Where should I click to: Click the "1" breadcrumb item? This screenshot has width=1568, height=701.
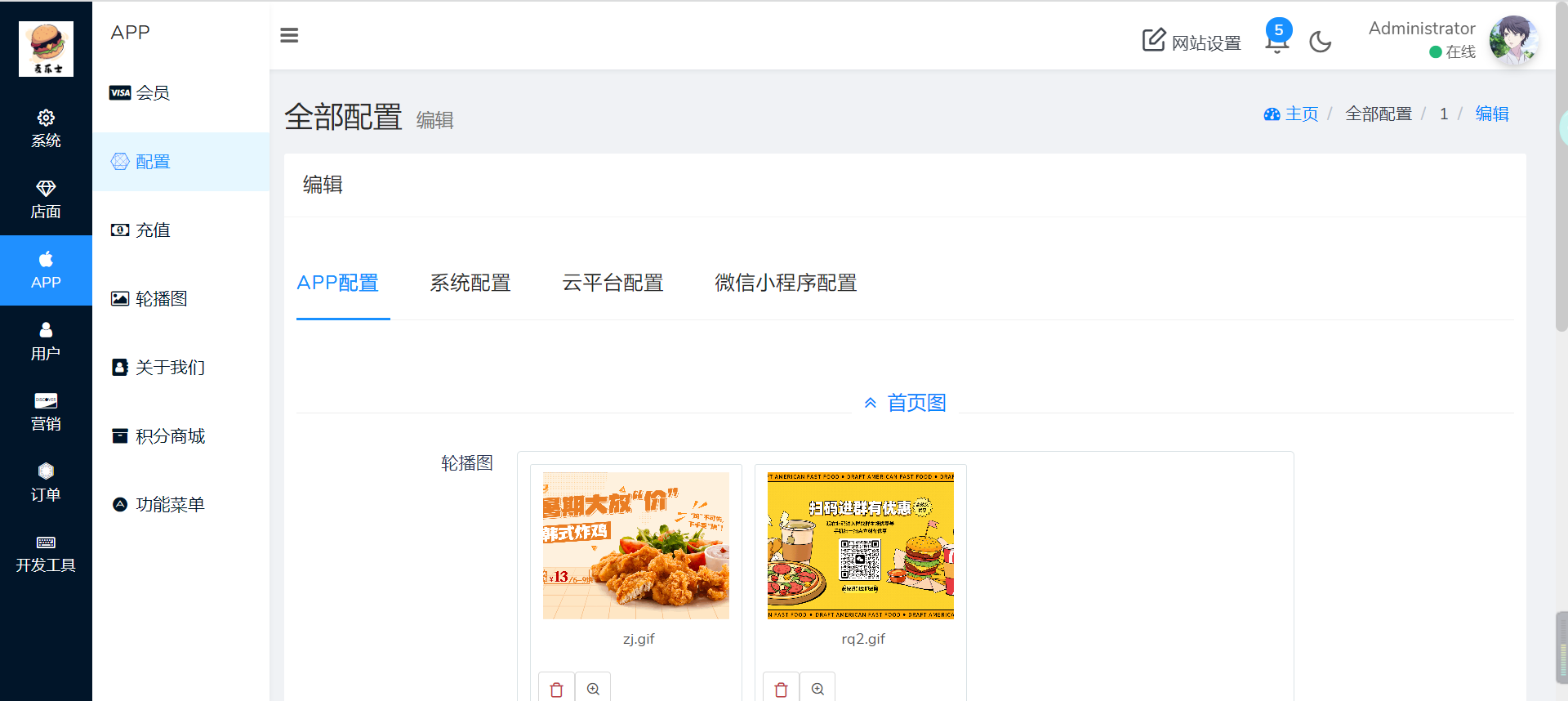1444,114
